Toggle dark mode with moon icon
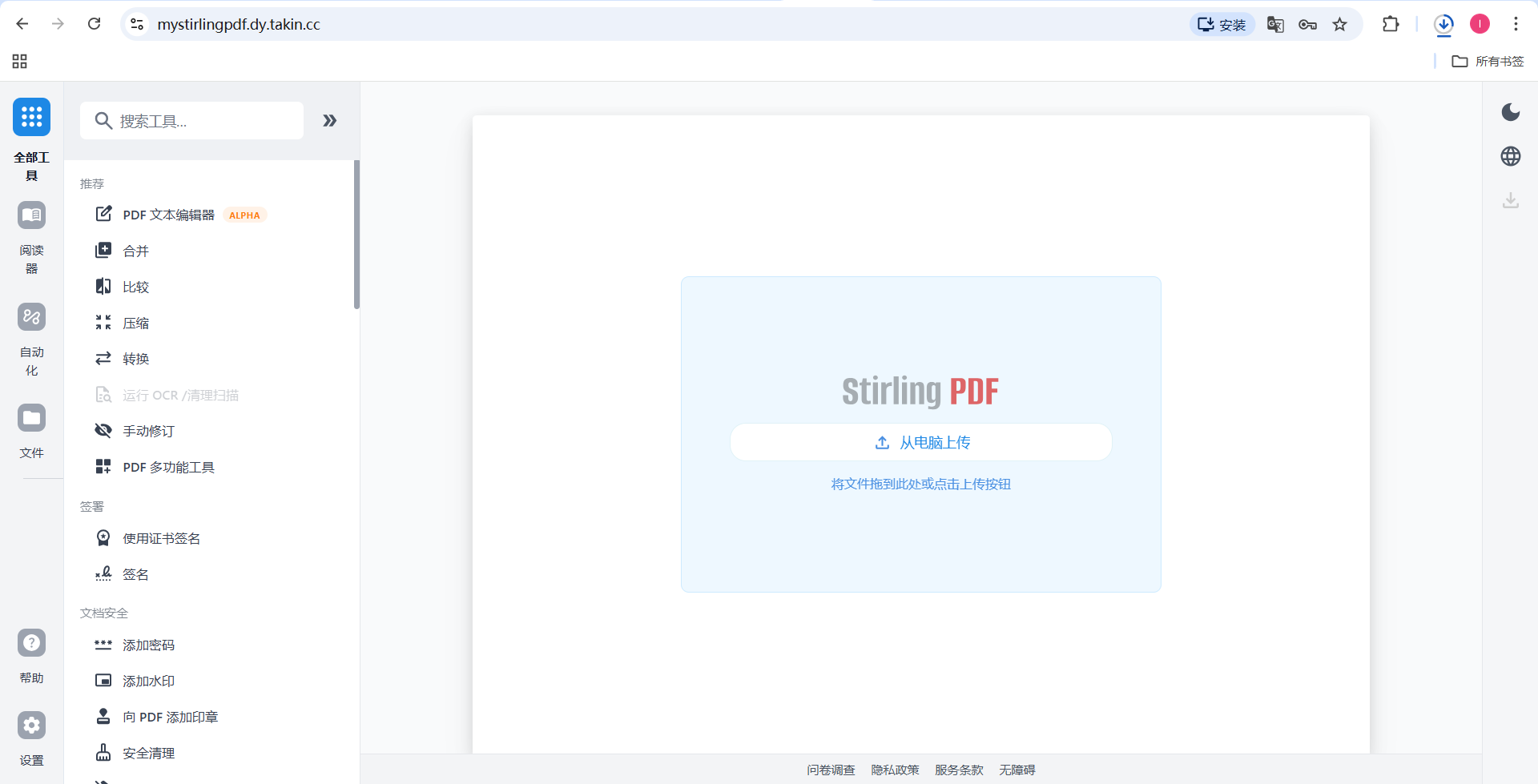The width and height of the screenshot is (1538, 784). click(1510, 112)
